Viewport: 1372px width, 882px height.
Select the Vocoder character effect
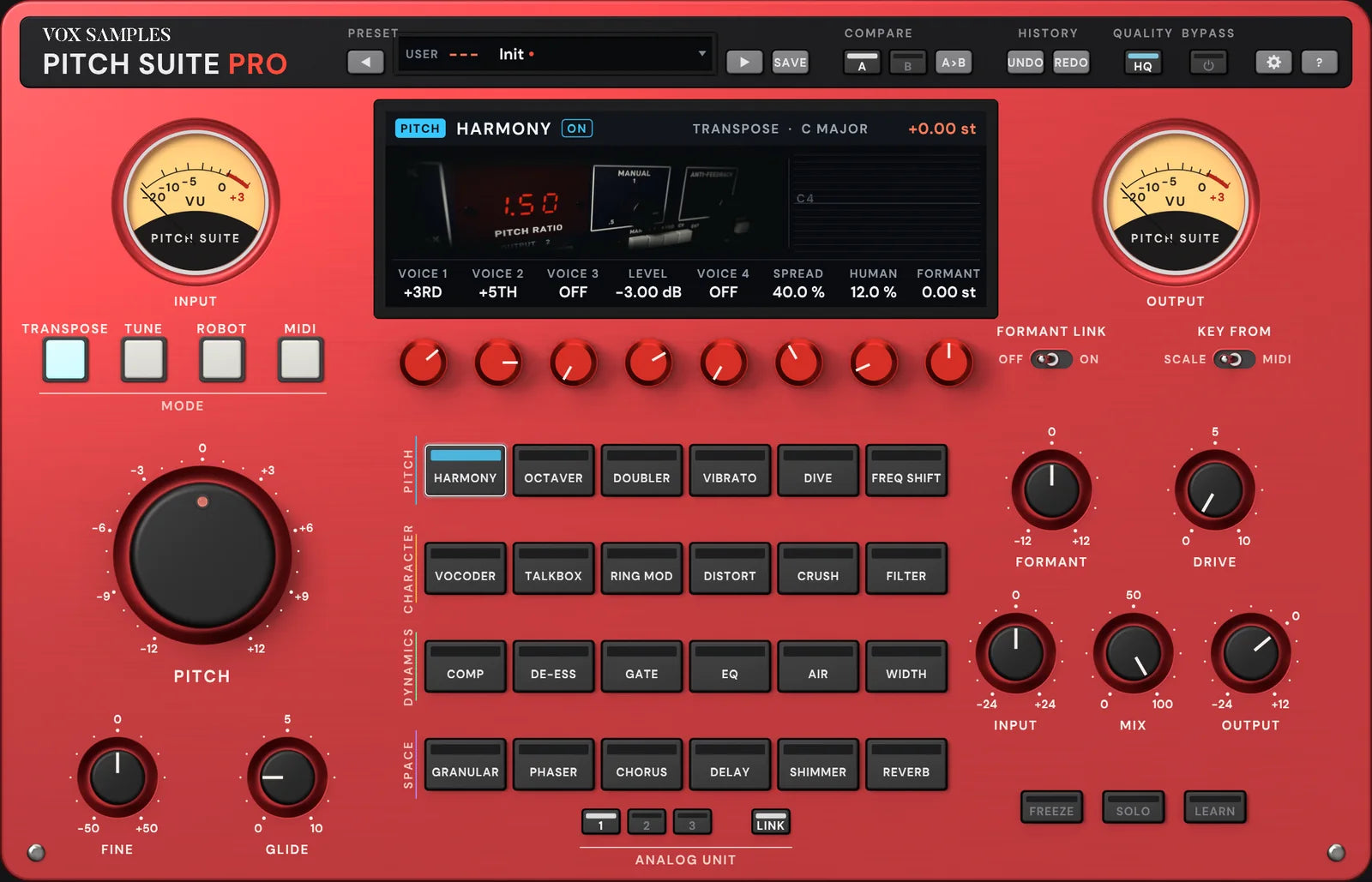[x=465, y=567]
